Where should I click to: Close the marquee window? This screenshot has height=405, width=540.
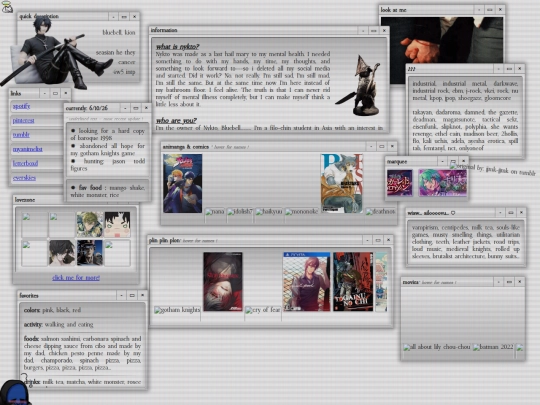(464, 161)
